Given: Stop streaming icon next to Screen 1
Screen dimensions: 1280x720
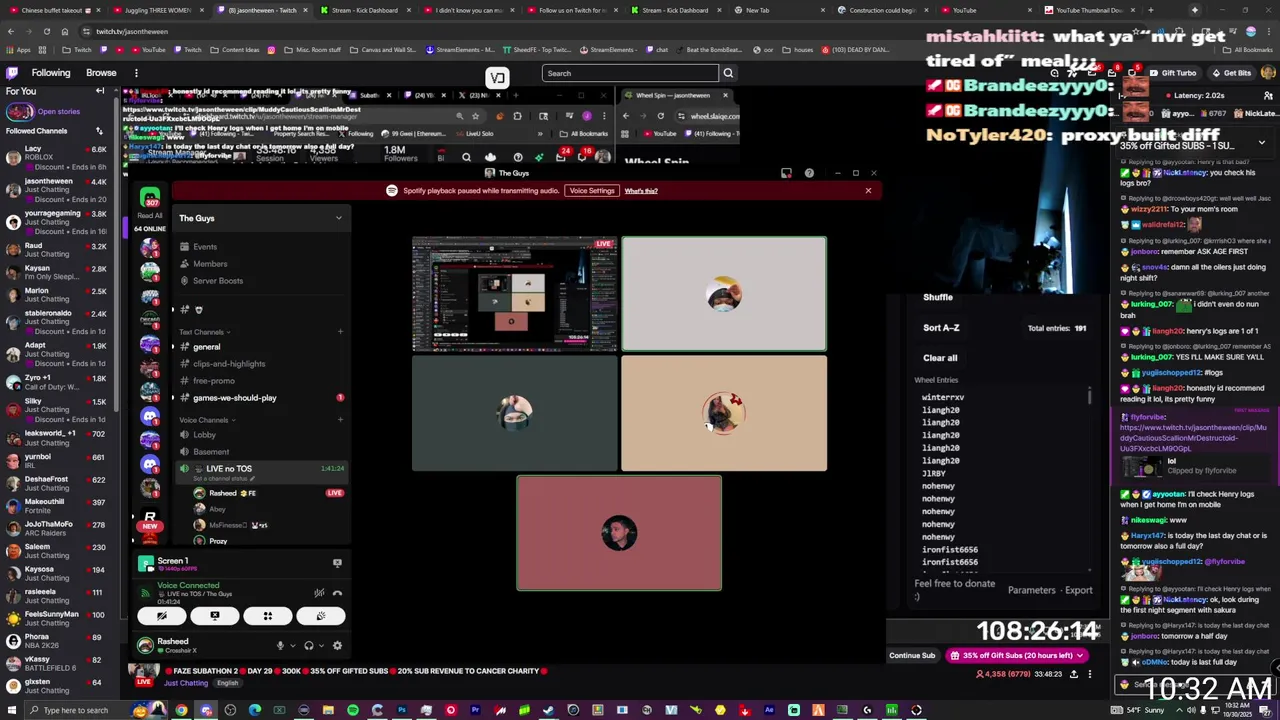Looking at the screenshot, I should (x=337, y=563).
